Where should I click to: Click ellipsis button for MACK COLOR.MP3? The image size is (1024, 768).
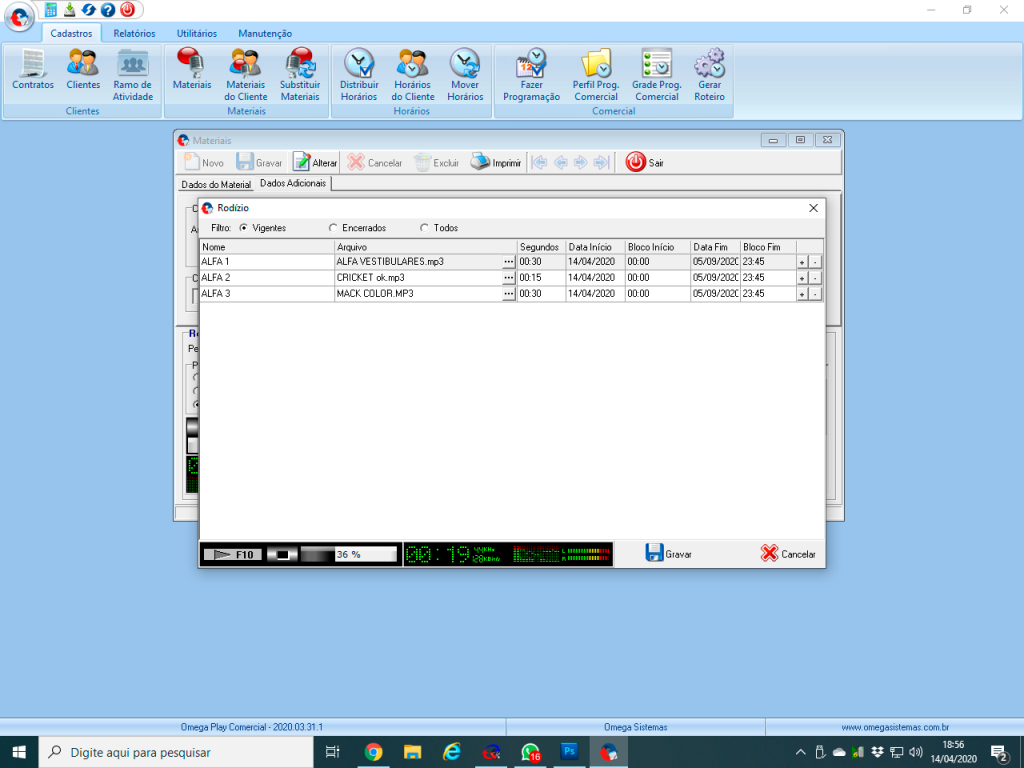(508, 294)
